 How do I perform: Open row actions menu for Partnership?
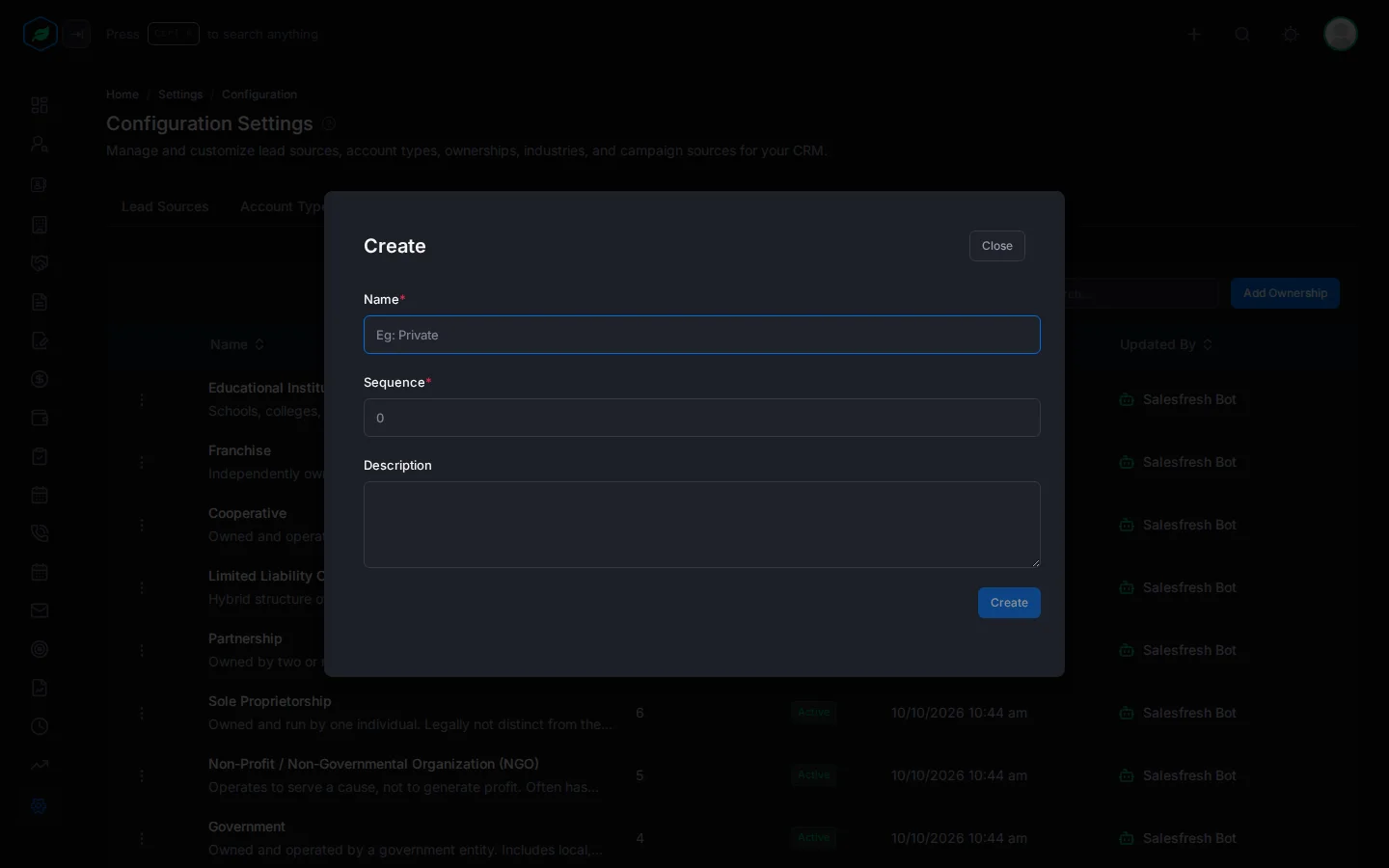point(142,650)
